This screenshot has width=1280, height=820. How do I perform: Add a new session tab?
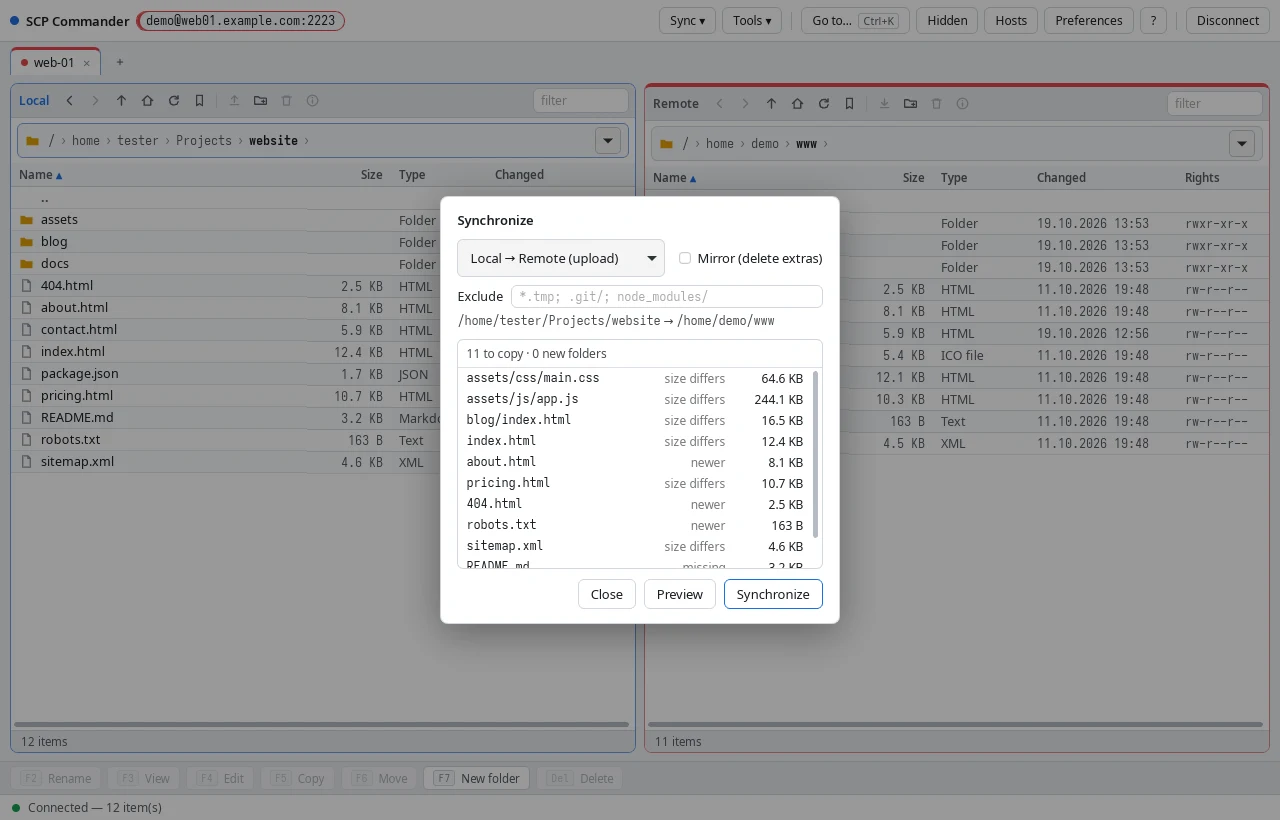[x=120, y=62]
